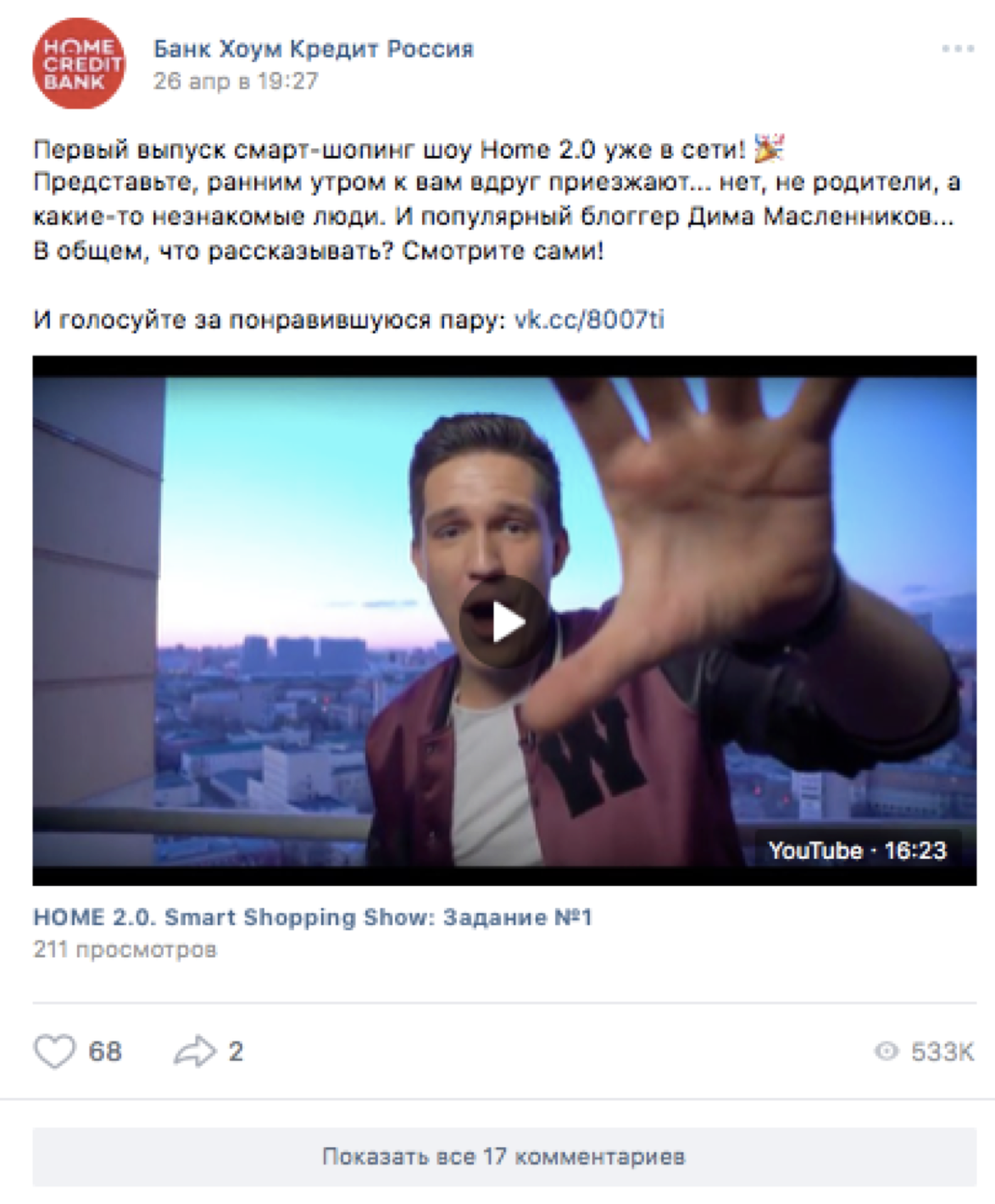Screen dimensions: 995x1204
Task: Click the post date 26 апр в 19:27
Action: coord(236,81)
